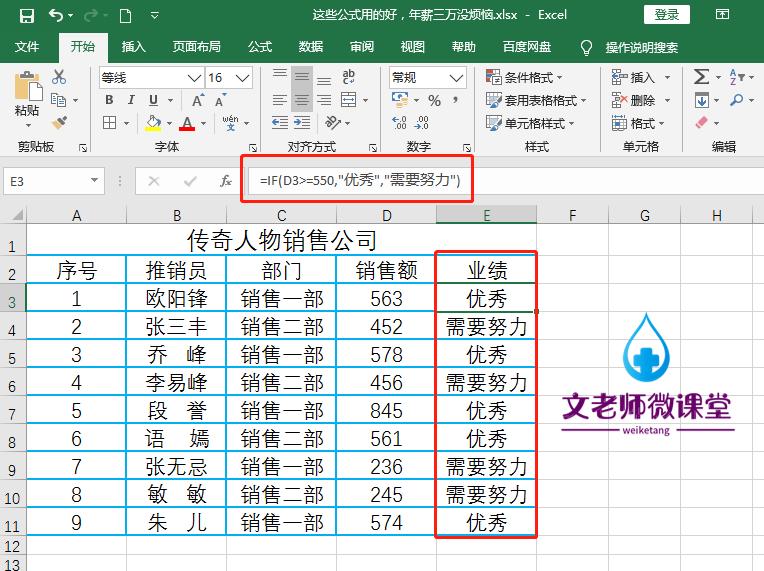Switch to the 插入 Insert tab
Viewport: 764px width, 571px height.
[x=134, y=47]
